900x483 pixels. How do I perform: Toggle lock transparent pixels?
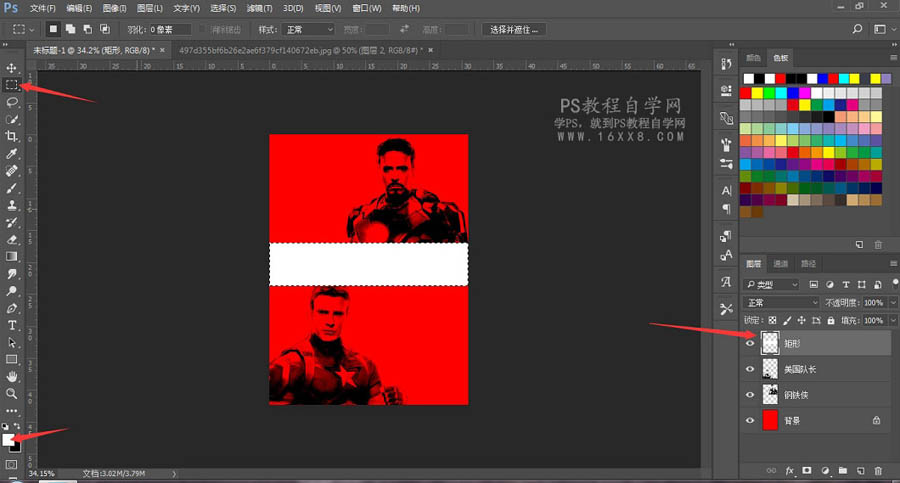tap(773, 320)
